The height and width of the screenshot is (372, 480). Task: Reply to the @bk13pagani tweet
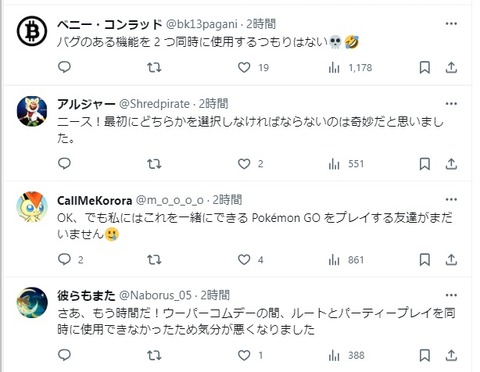pos(64,68)
